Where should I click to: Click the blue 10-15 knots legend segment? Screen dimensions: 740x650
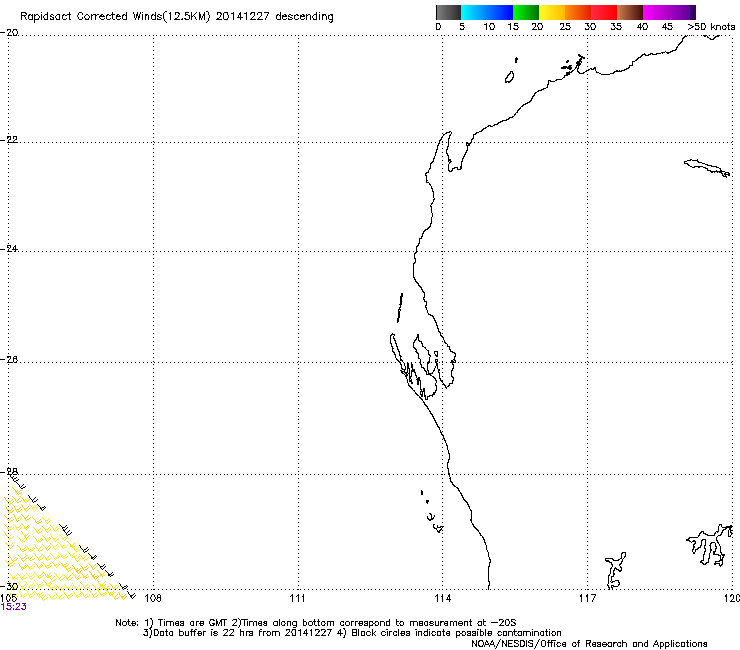[500, 12]
